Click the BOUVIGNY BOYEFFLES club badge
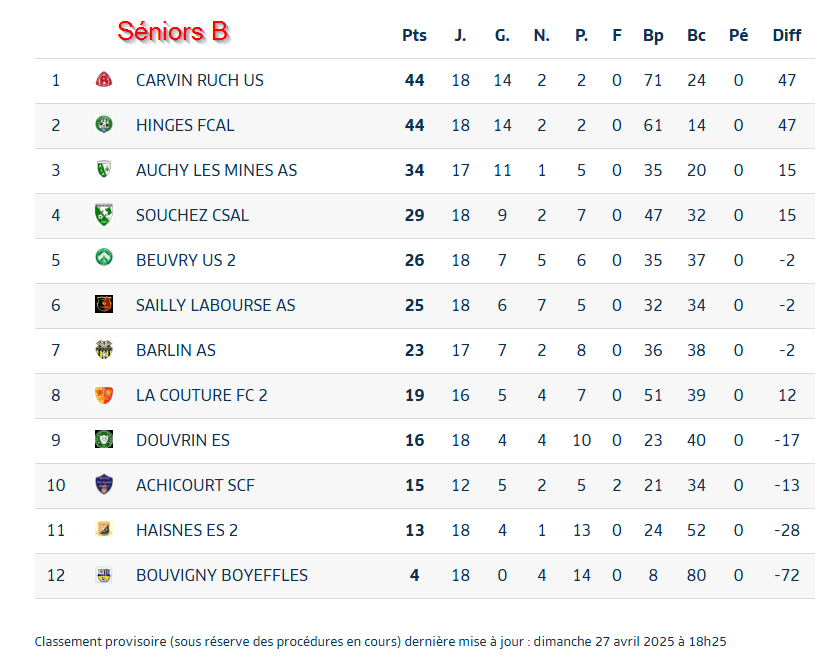The width and height of the screenshot is (829, 664). pos(104,575)
